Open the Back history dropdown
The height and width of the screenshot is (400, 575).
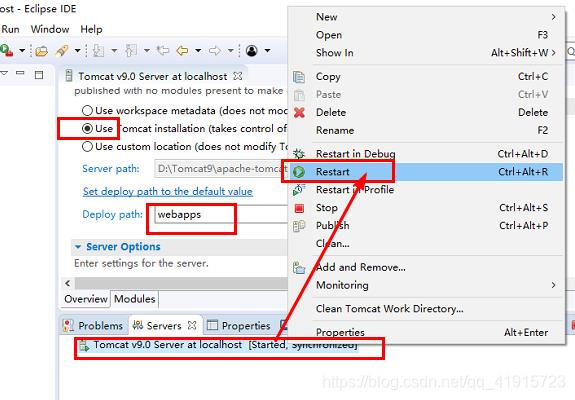198,50
